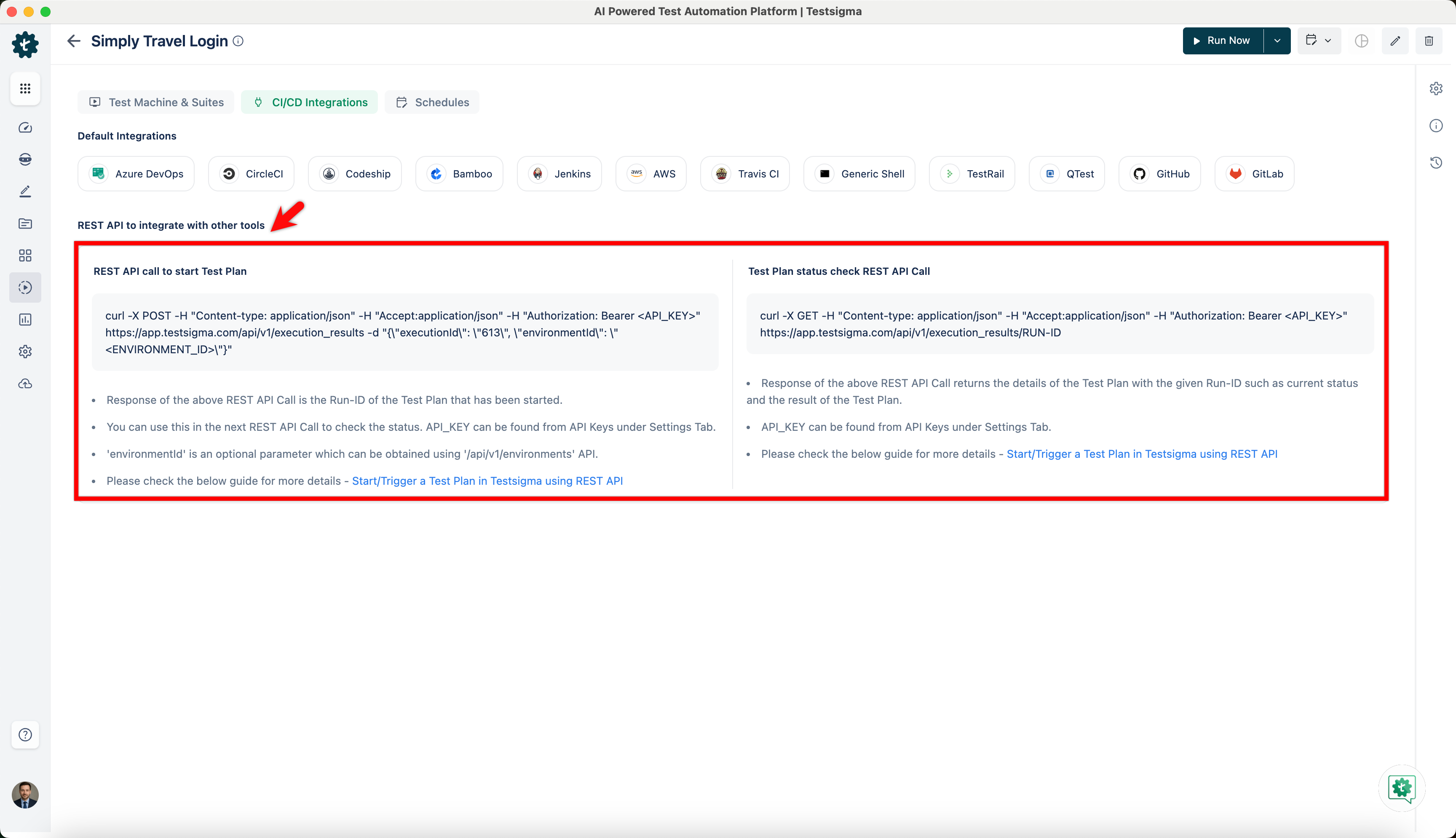Open the Start/Trigger Test Plan REST API guide link

[x=487, y=481]
